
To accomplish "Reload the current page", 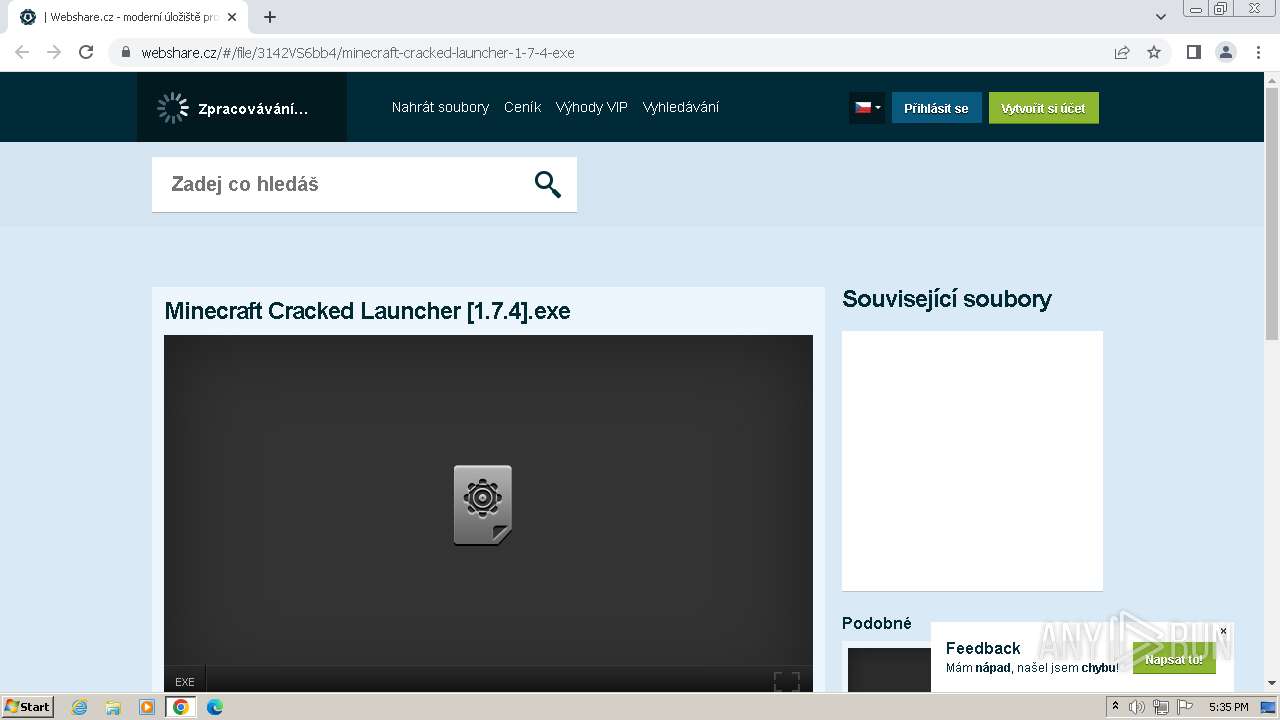I will [x=86, y=52].
